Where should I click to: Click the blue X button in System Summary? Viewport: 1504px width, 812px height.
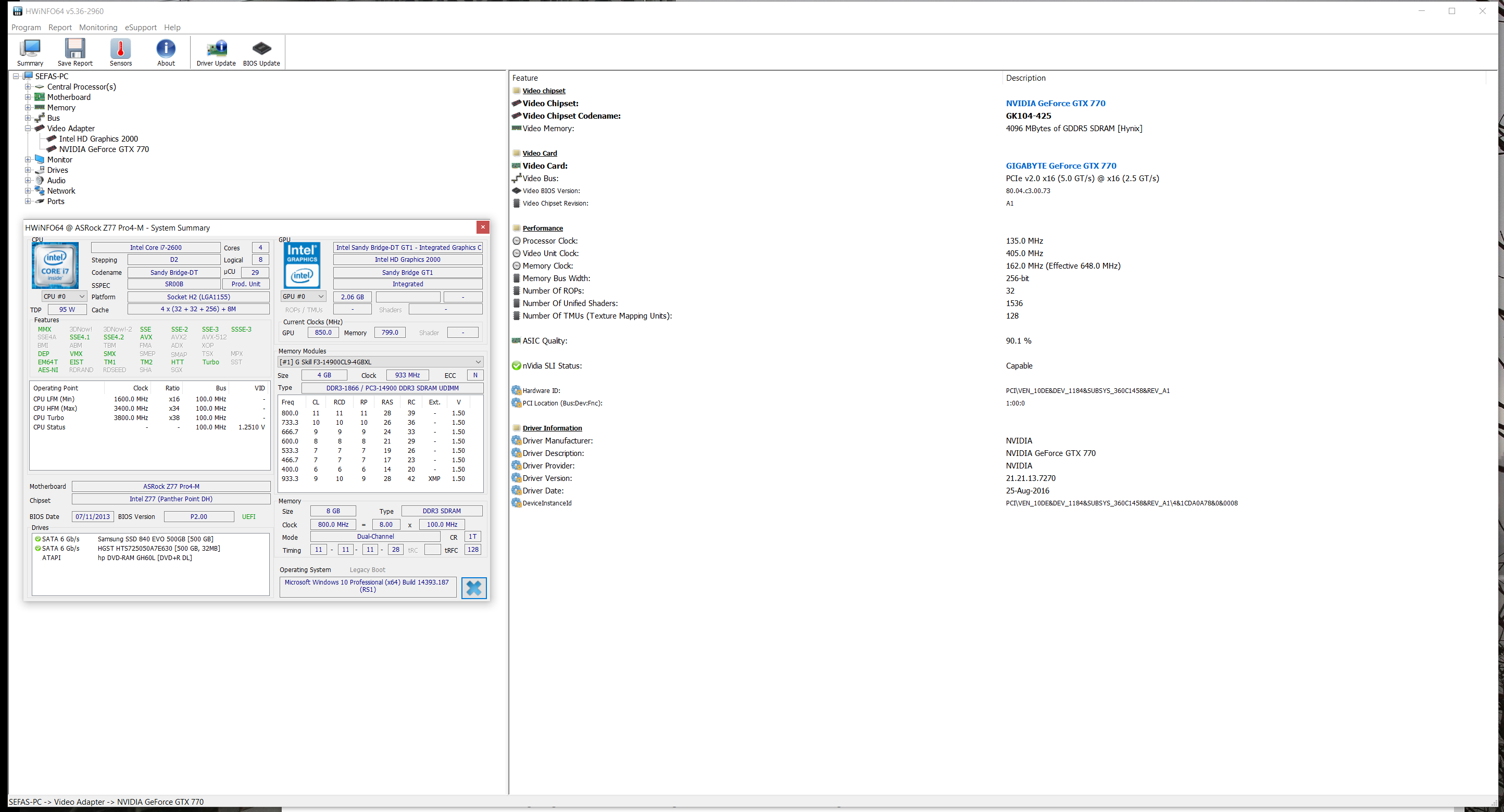(473, 587)
